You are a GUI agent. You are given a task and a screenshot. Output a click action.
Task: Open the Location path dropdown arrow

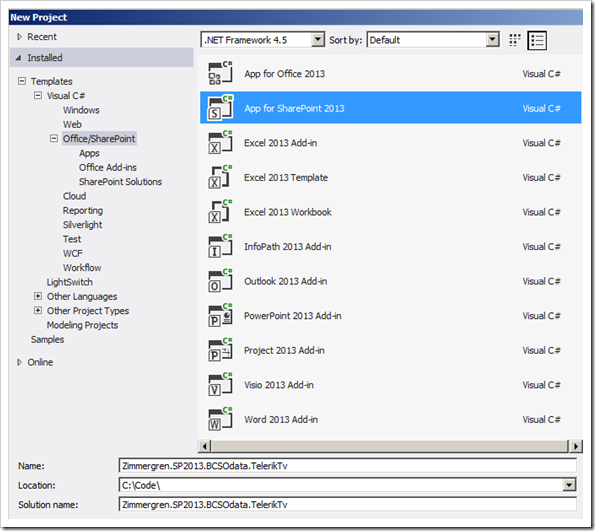click(569, 485)
